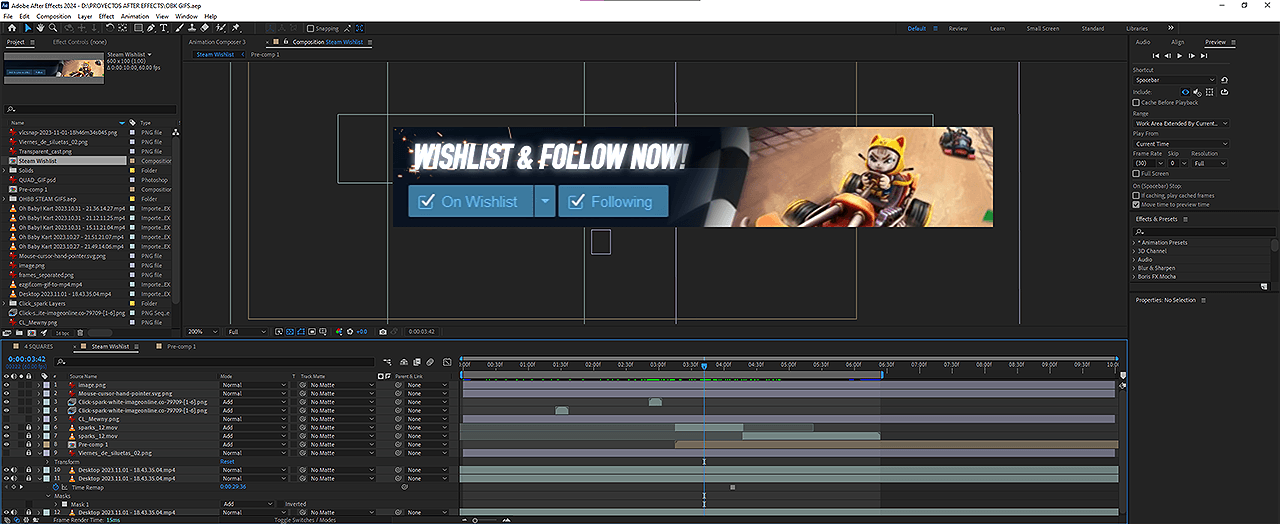1280x524 pixels.
Task: Click Reset for the Transform property
Action: pos(227,462)
